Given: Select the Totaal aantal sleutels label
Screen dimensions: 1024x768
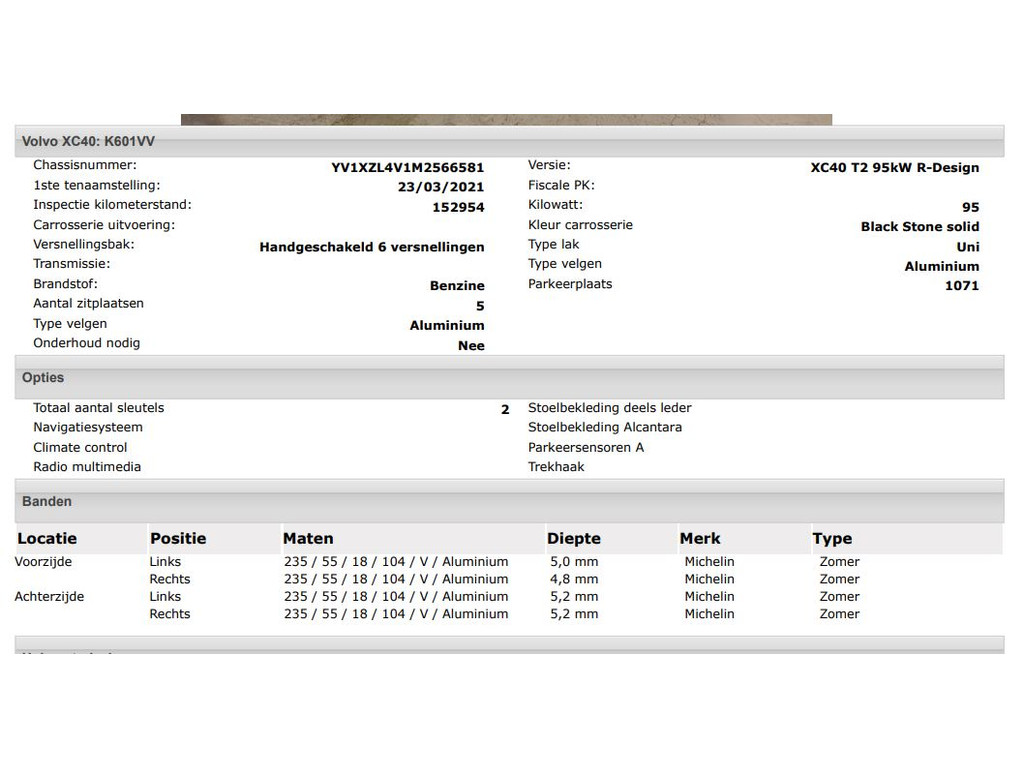Looking at the screenshot, I should (99, 408).
